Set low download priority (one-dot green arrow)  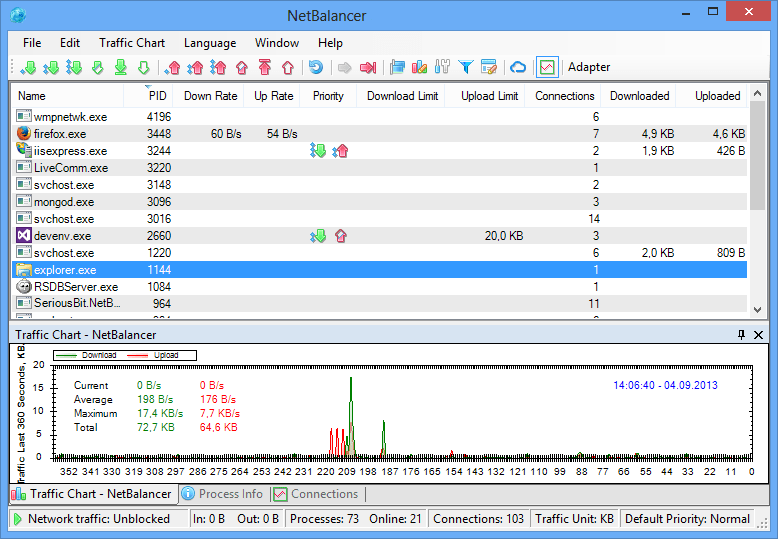(x=28, y=67)
